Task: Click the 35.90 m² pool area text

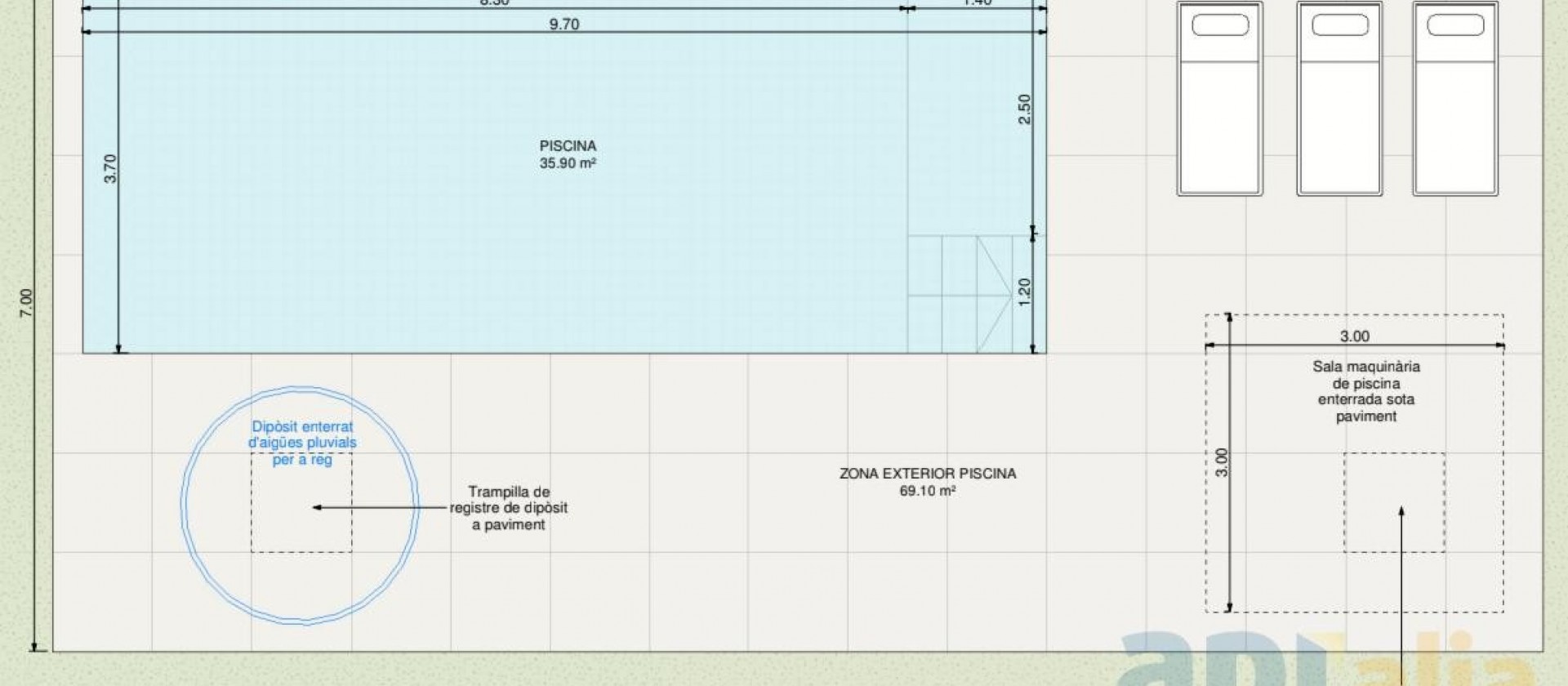Action: point(568,163)
